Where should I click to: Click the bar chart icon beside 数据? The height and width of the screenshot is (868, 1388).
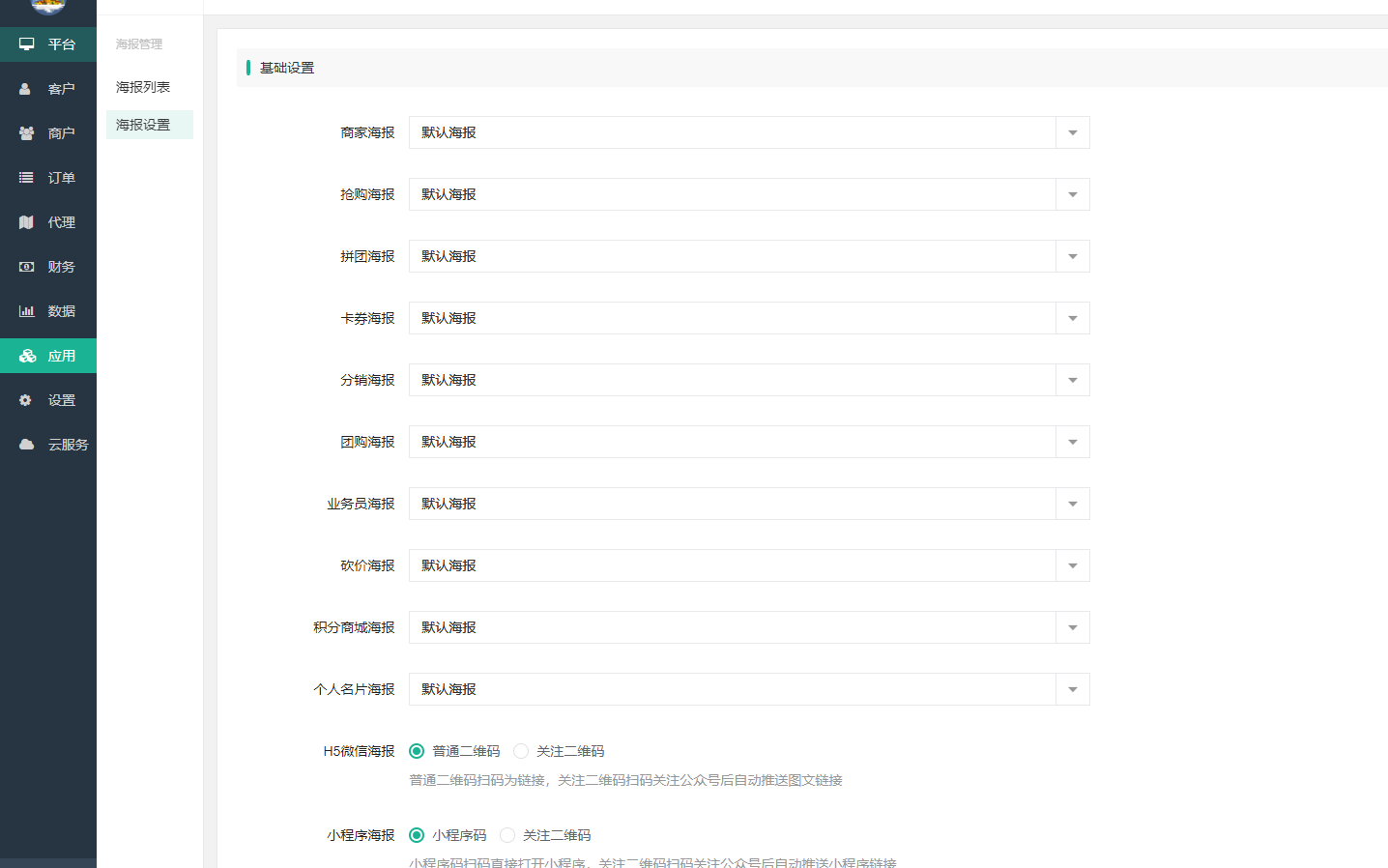(x=26, y=311)
